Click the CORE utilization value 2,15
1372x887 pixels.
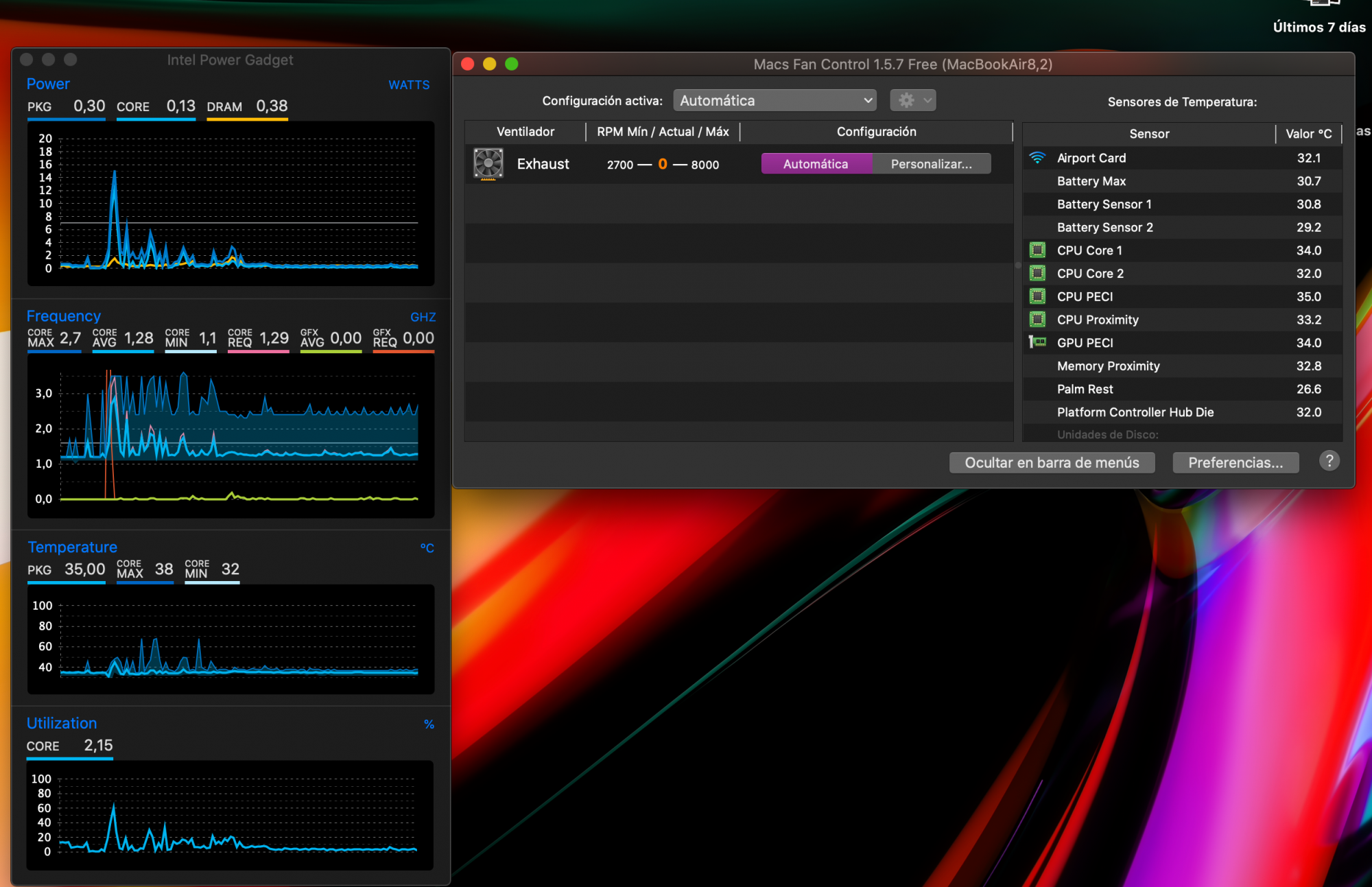point(98,746)
